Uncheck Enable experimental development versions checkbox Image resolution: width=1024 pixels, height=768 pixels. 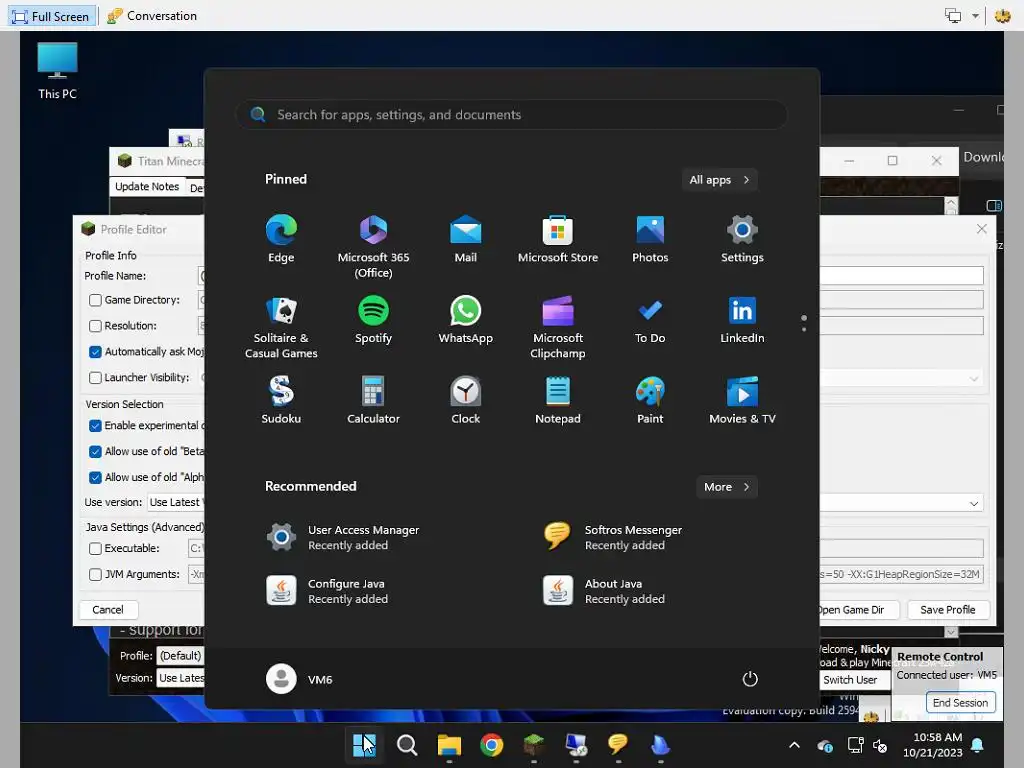point(95,426)
